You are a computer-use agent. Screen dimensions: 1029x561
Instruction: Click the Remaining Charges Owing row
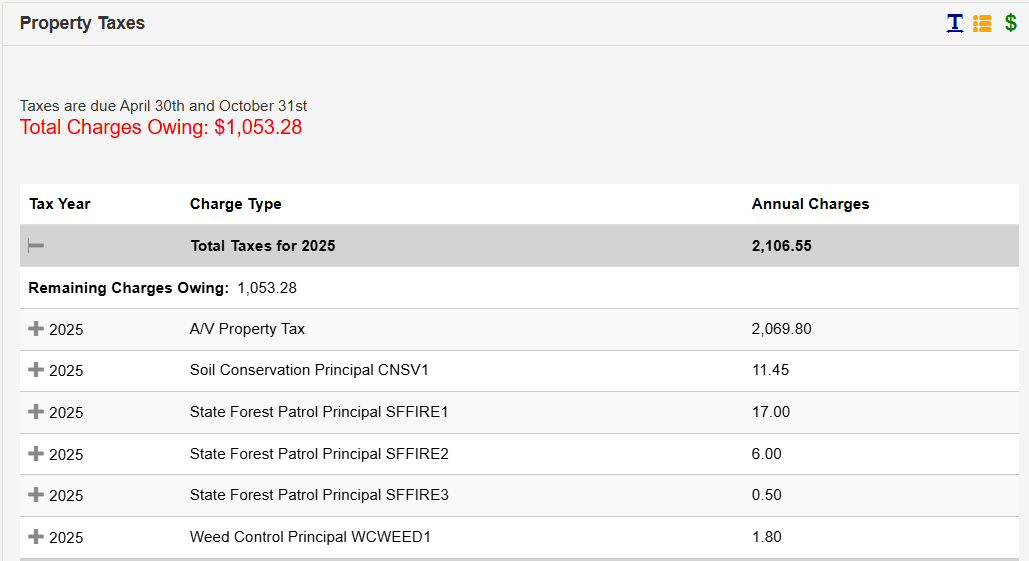[162, 288]
